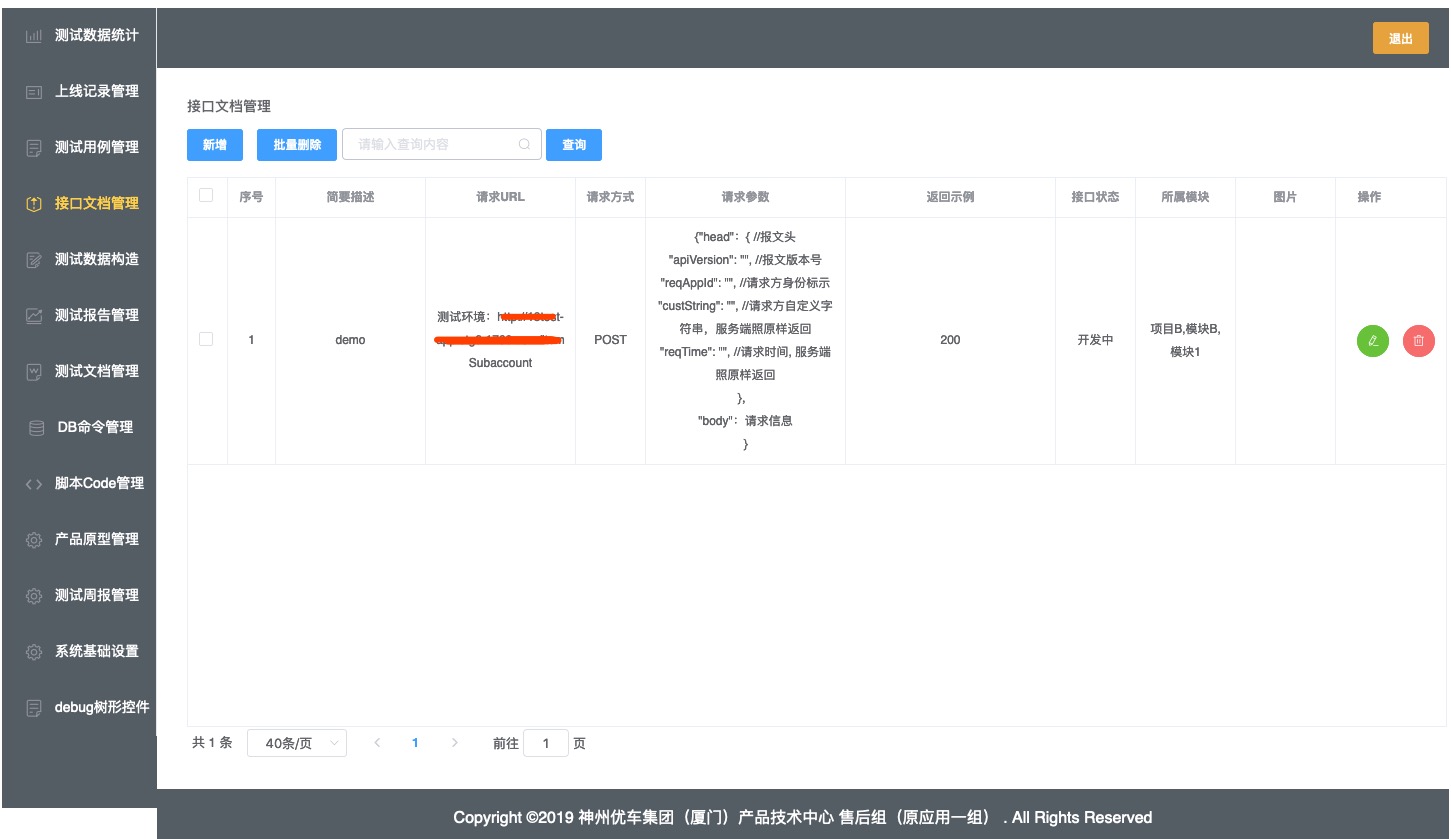Open 测试数据构造 menu item
The height and width of the screenshot is (839, 1451).
tap(79, 259)
